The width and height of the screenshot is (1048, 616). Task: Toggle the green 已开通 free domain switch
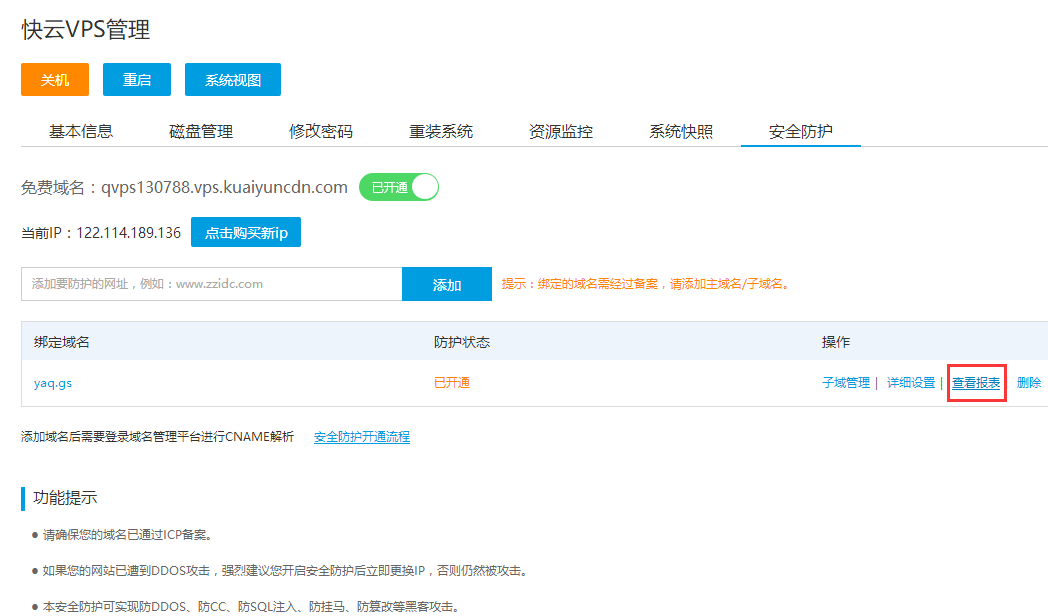click(x=399, y=187)
